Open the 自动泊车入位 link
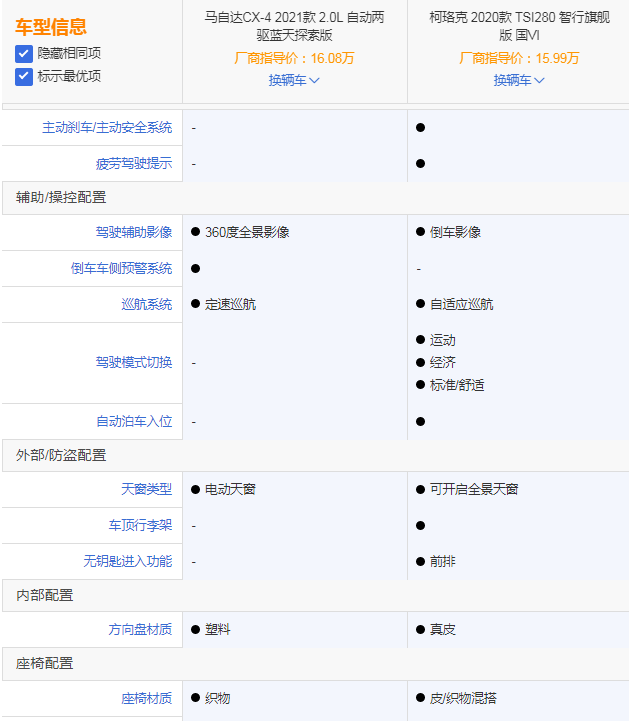This screenshot has height=721, width=629. coord(134,422)
